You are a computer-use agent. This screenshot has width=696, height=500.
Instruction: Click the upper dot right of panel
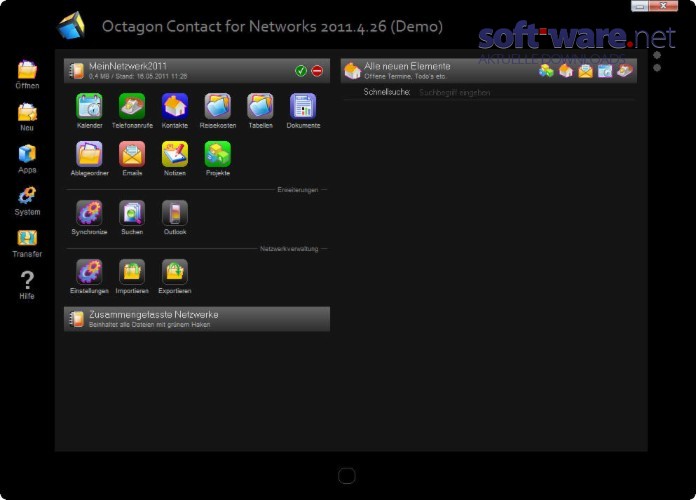point(657,55)
